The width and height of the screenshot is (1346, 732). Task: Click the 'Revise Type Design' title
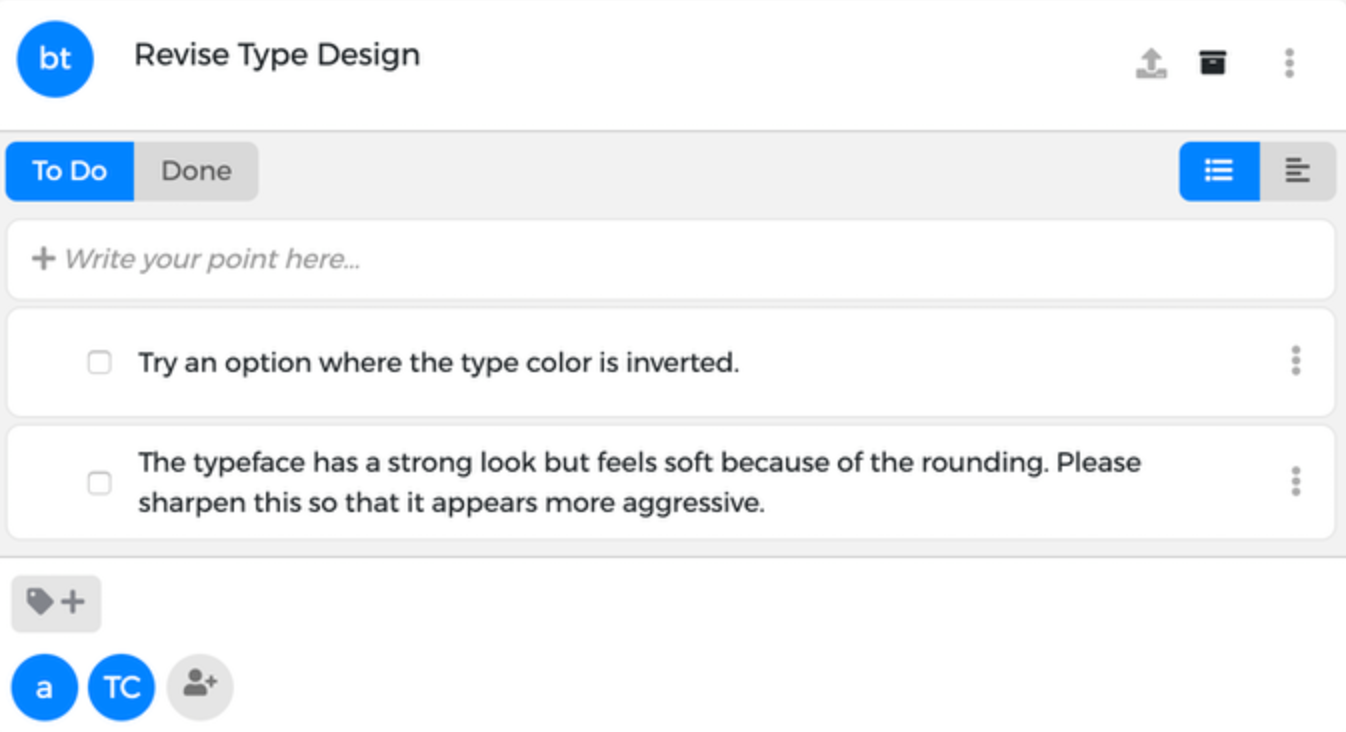point(277,55)
